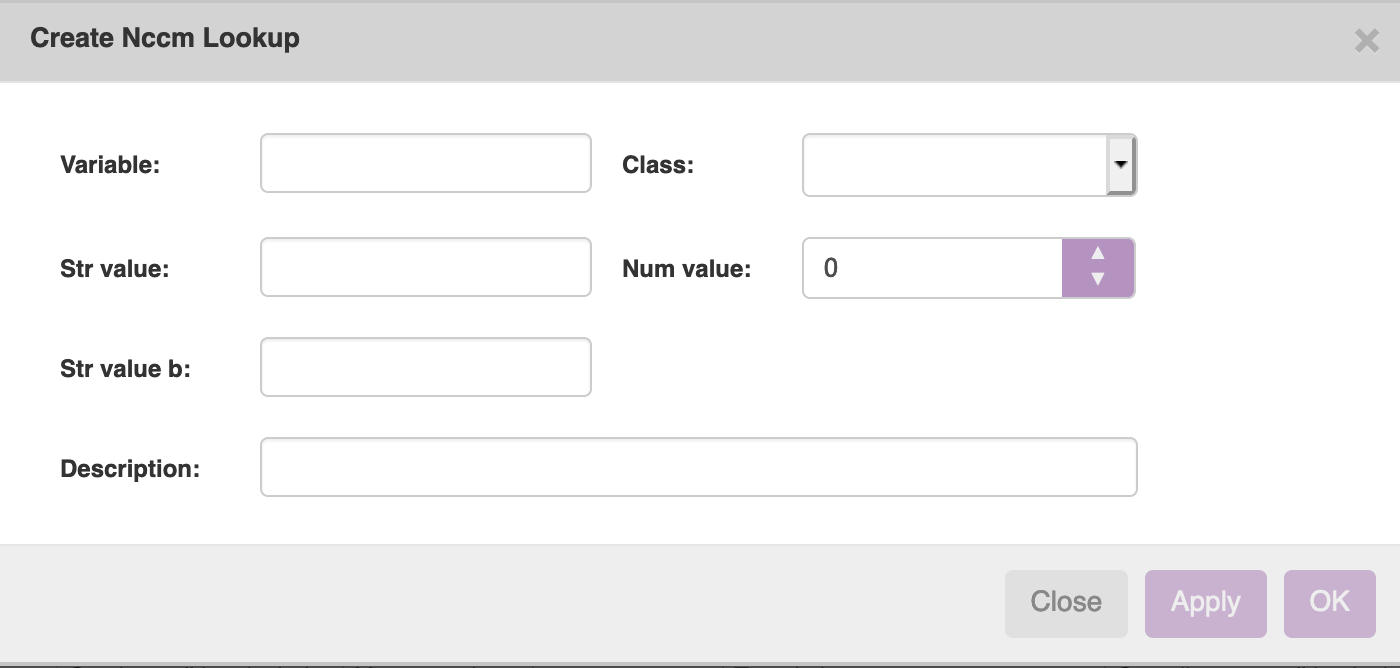Decrease Num value with the down arrow

(1097, 281)
